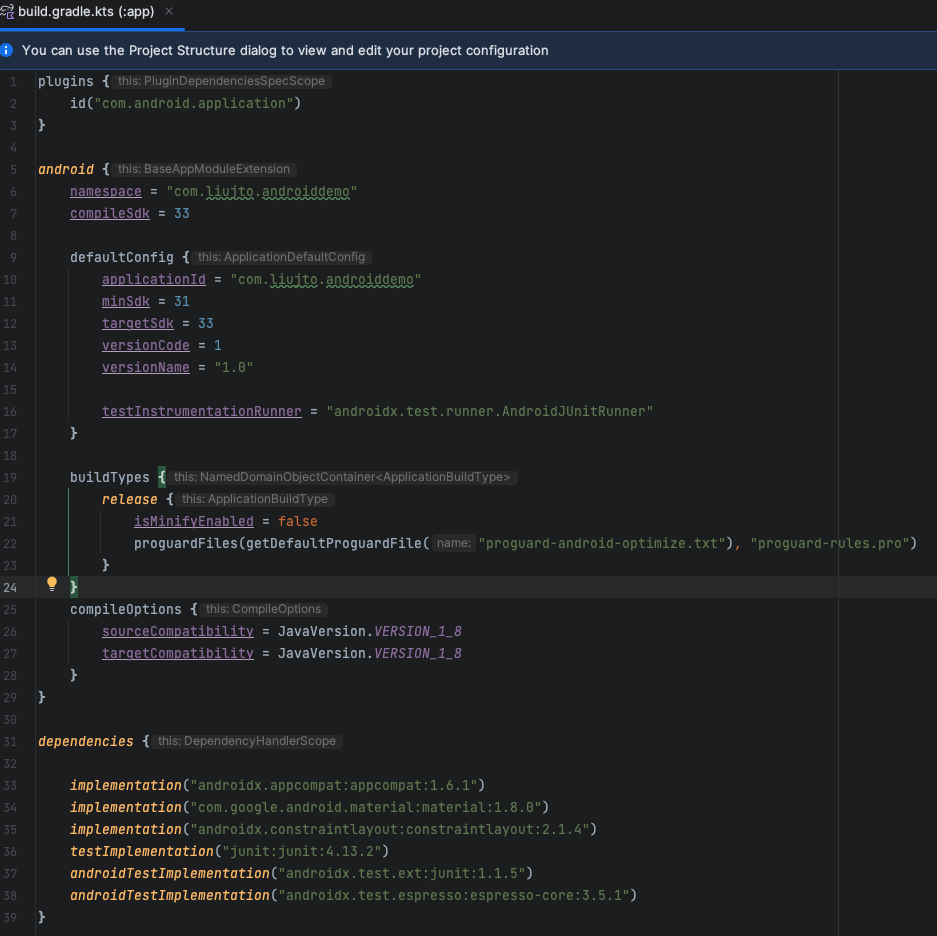Click the "plugins" keyword on line 1
937x936 pixels.
pyautogui.click(x=66, y=81)
